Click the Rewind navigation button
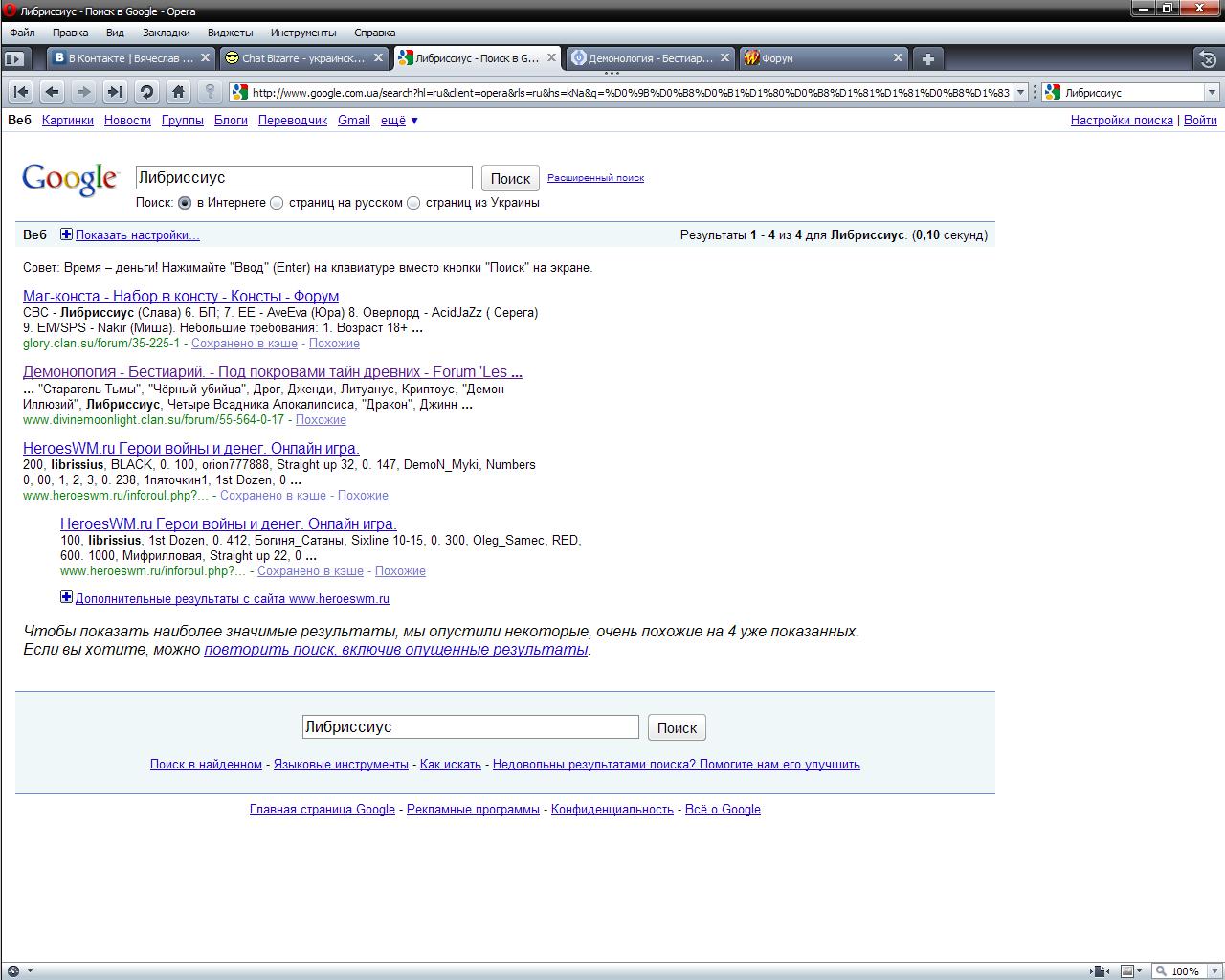This screenshot has height=980, width=1225. click(x=21, y=92)
